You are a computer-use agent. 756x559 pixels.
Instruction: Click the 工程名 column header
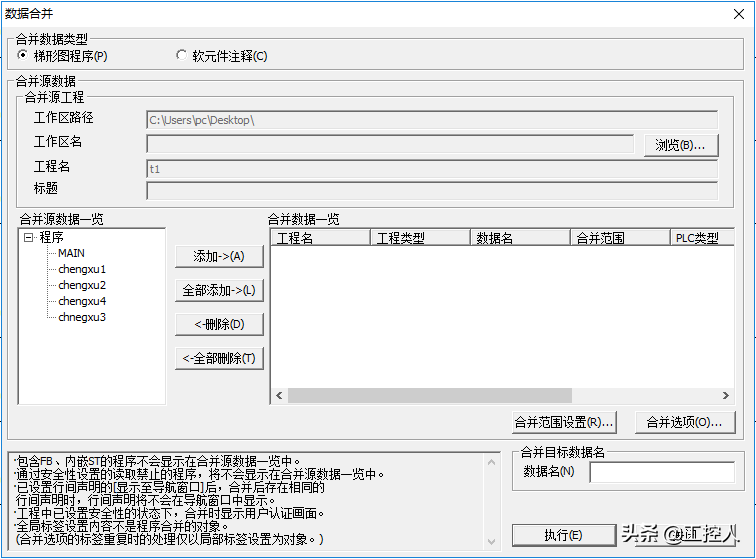[x=321, y=238]
